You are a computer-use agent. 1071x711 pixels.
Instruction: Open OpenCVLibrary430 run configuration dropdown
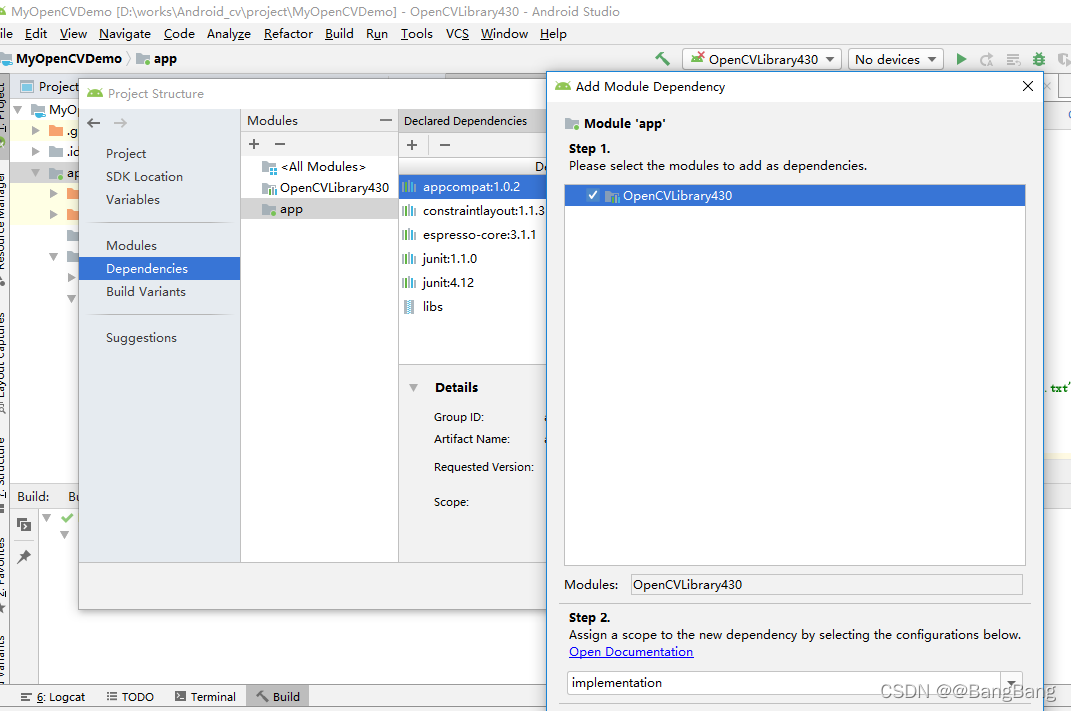[761, 59]
